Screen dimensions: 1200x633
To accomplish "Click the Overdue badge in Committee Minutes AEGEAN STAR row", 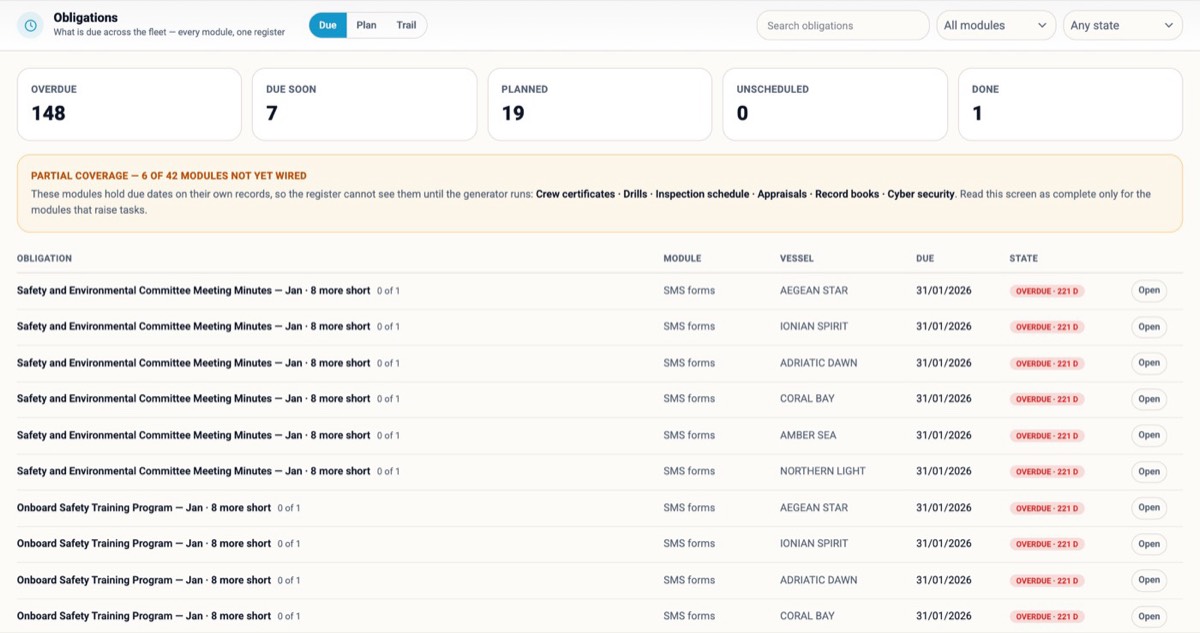I will [x=1048, y=291].
